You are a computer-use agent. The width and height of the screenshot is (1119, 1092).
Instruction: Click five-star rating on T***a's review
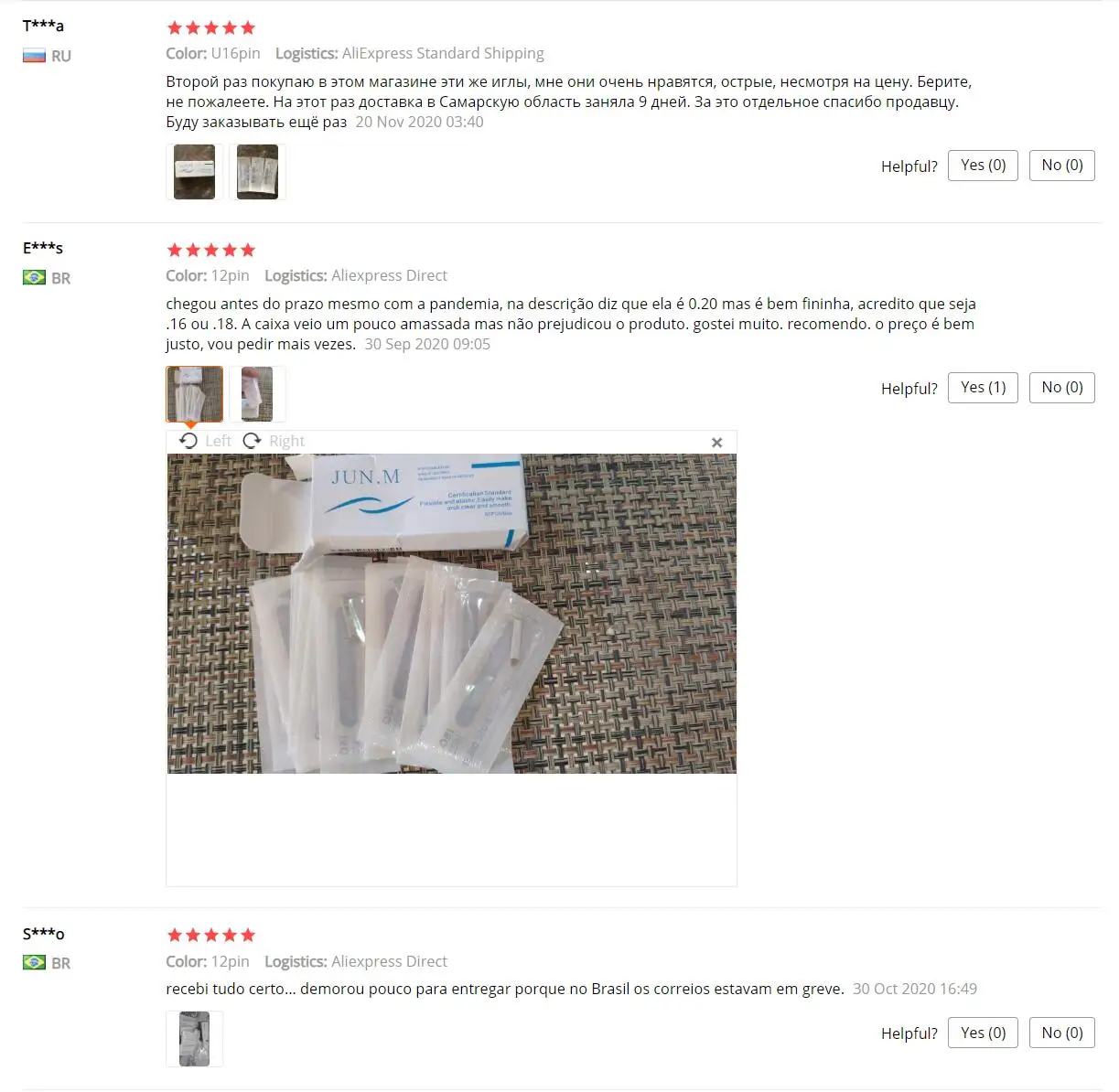[x=211, y=27]
